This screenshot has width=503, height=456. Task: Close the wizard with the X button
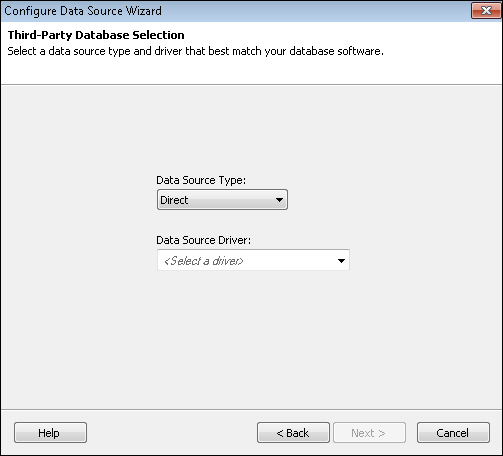[x=486, y=11]
